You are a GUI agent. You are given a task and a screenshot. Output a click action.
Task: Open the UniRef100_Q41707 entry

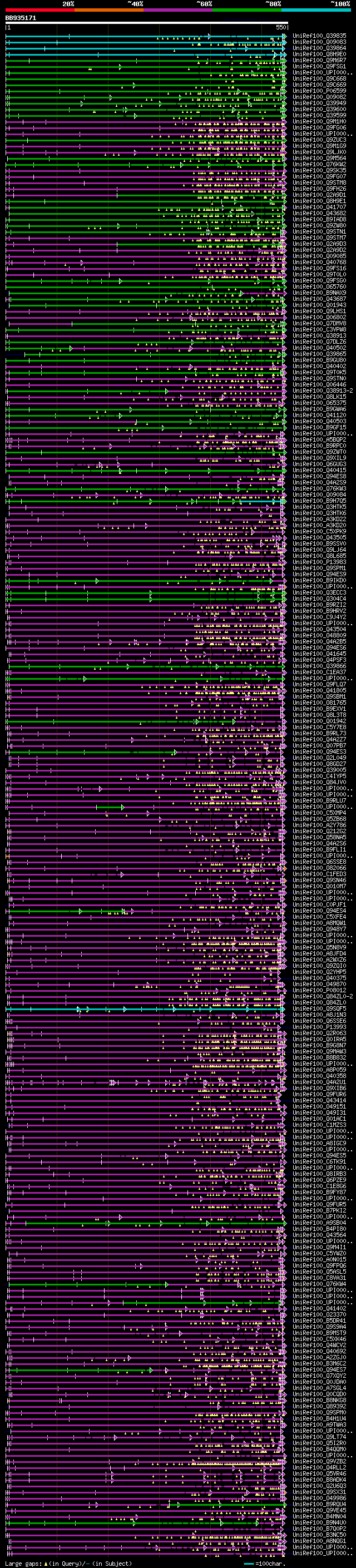tap(319, 207)
